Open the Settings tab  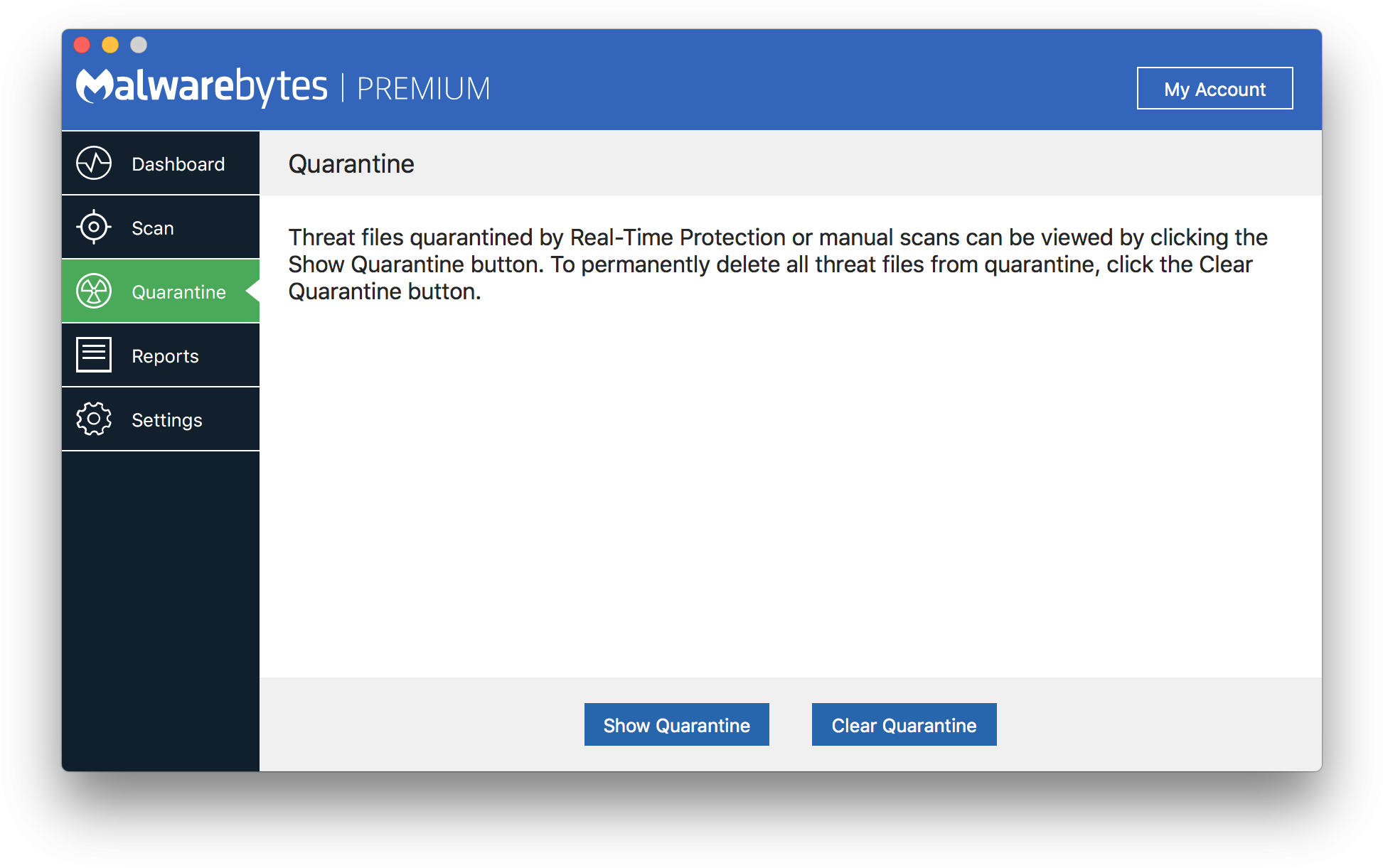[166, 419]
